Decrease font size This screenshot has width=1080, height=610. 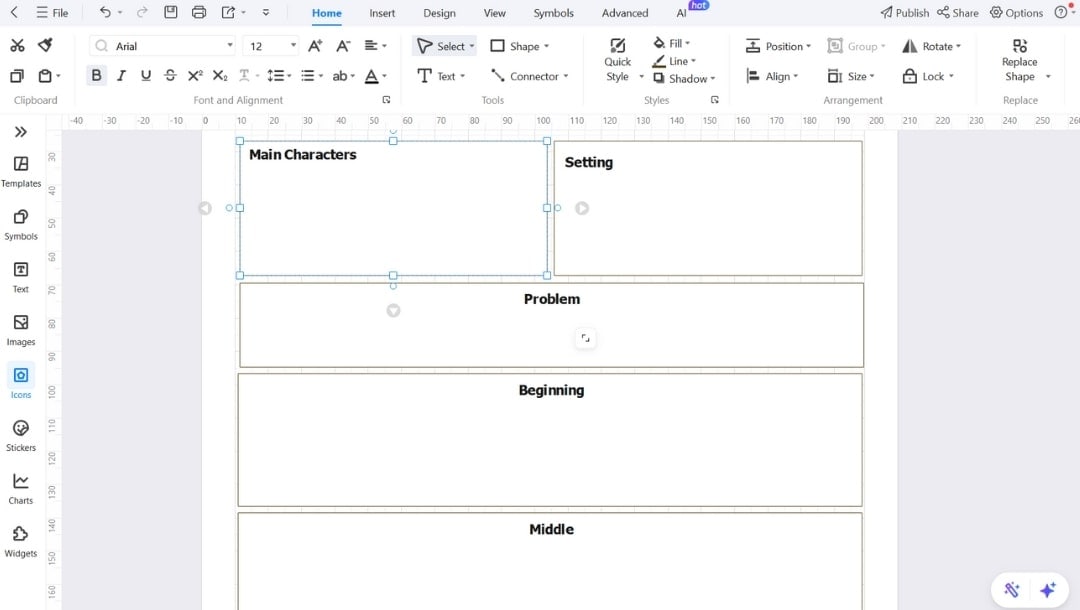tap(343, 45)
